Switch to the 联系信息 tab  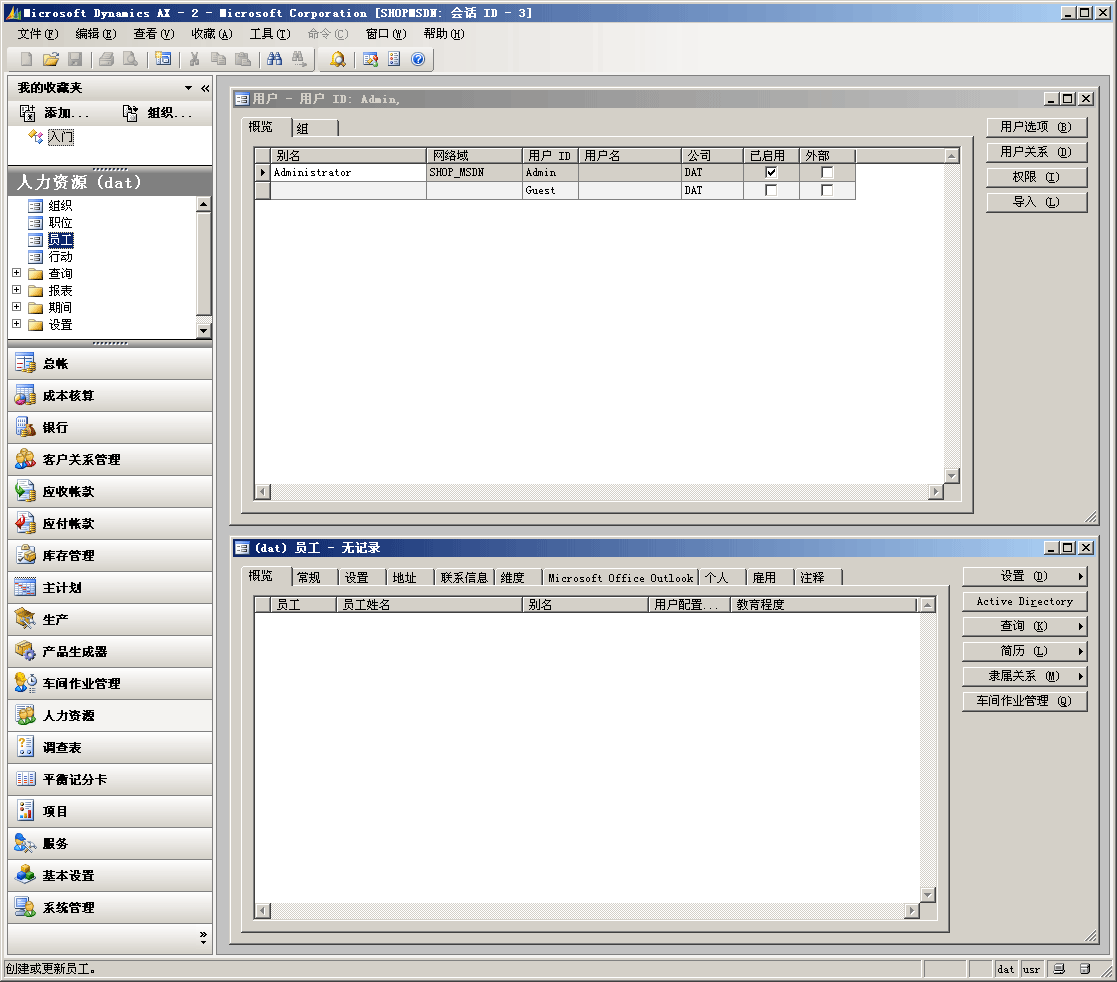464,577
